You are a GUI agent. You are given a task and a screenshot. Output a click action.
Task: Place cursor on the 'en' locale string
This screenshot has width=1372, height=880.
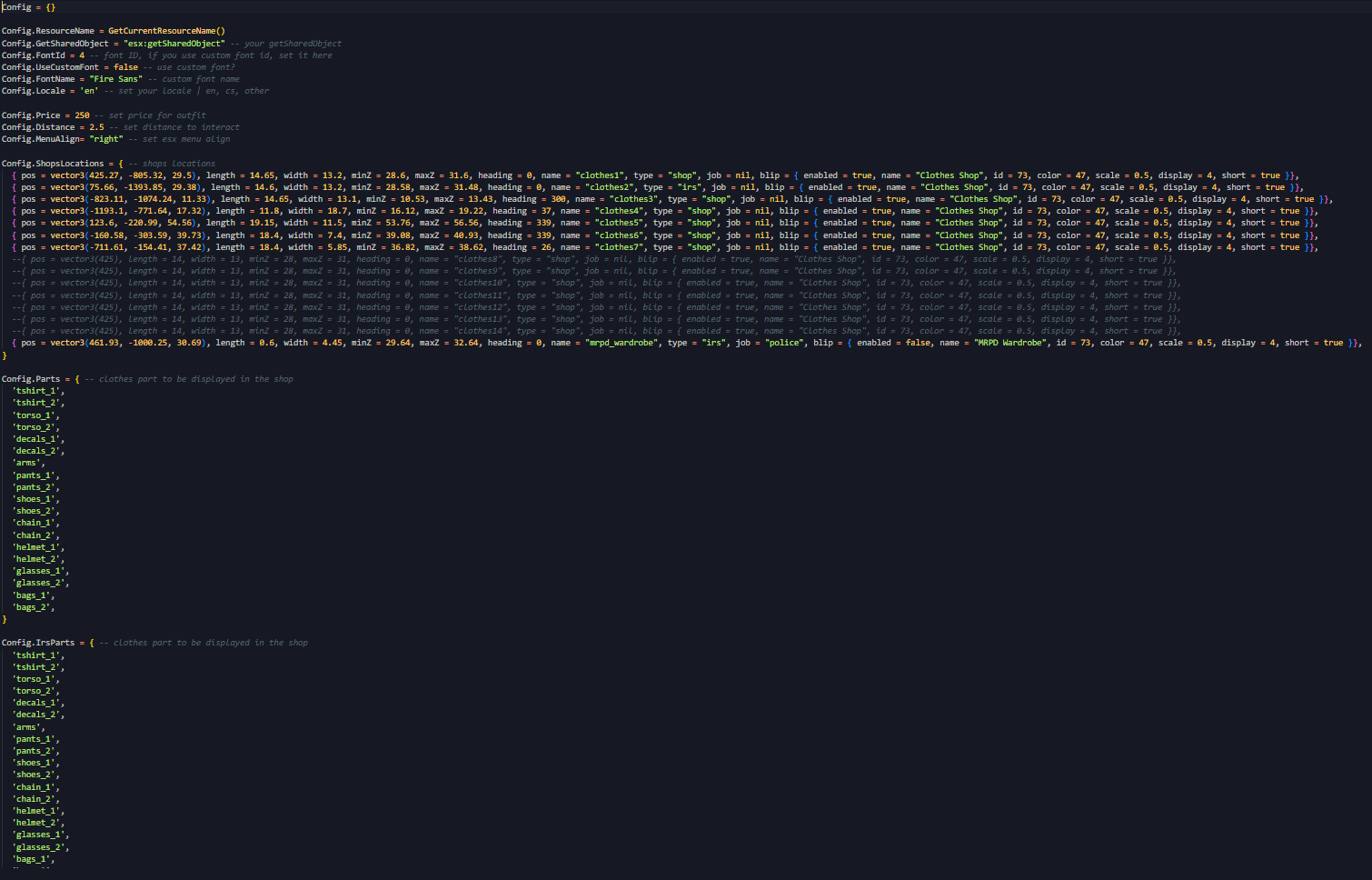tap(89, 91)
